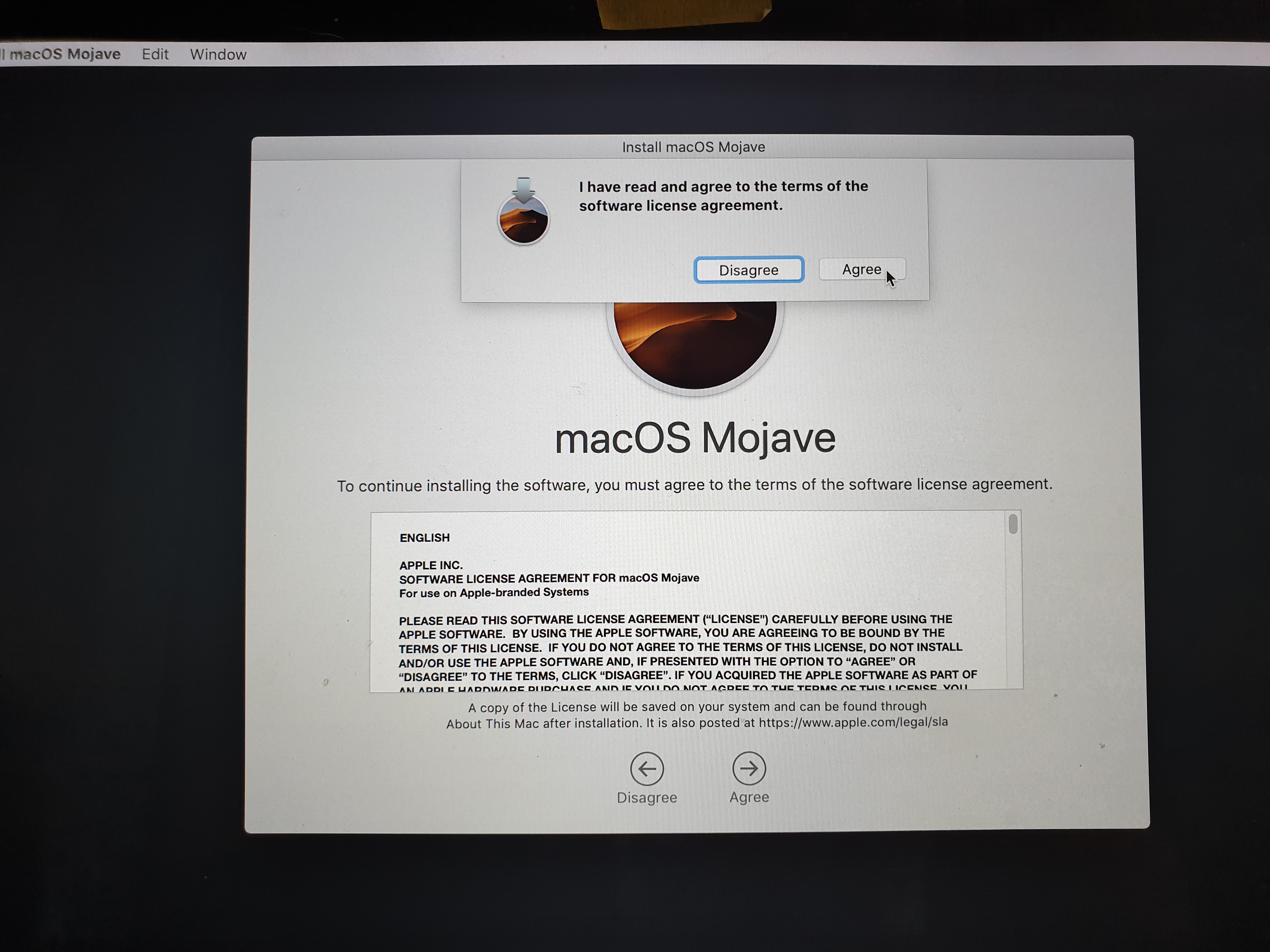Screen dimensions: 1270x952
Task: Click the Disagree back-arrow icon at bottom
Action: (647, 769)
